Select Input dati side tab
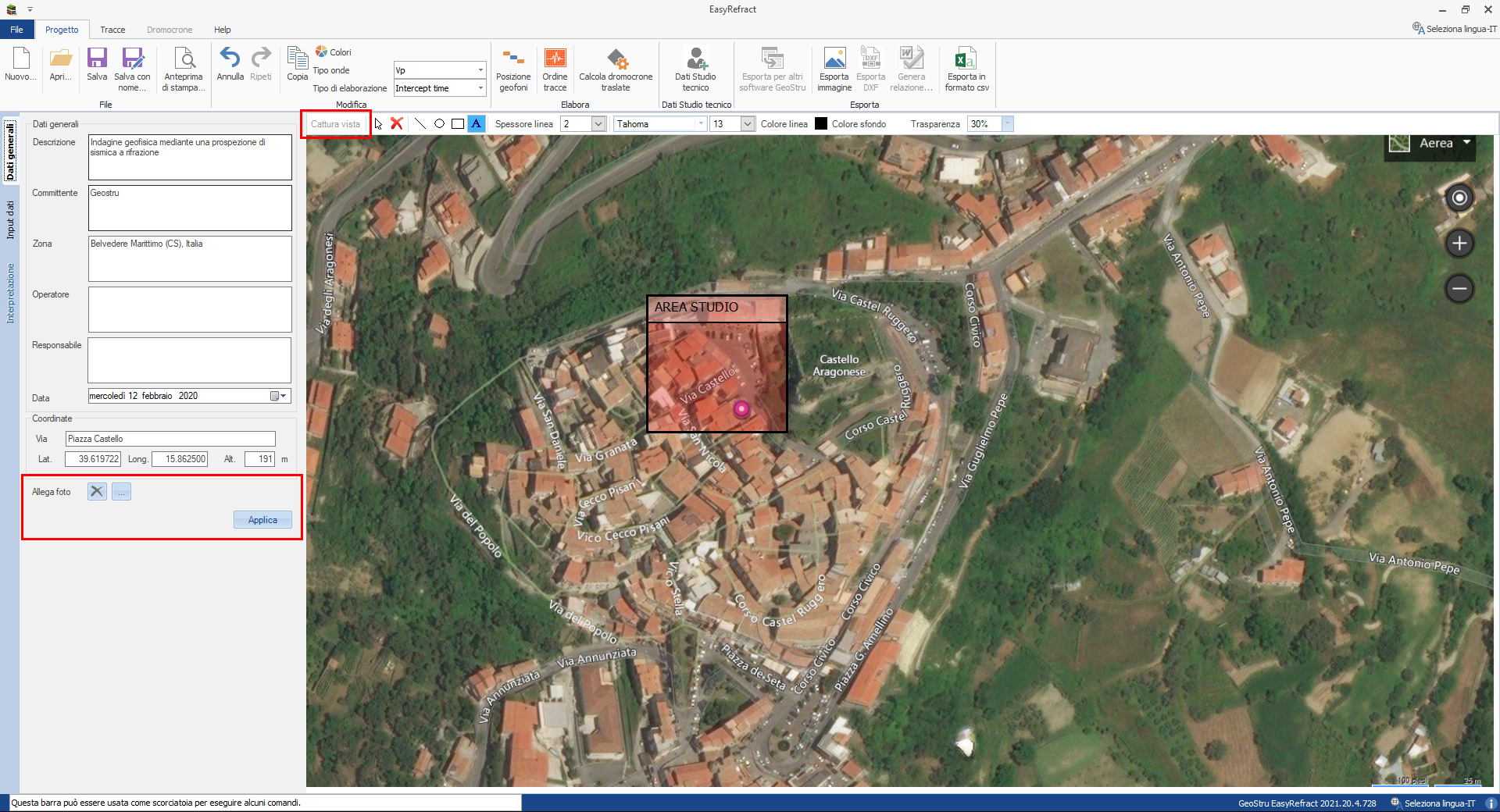 pos(10,219)
